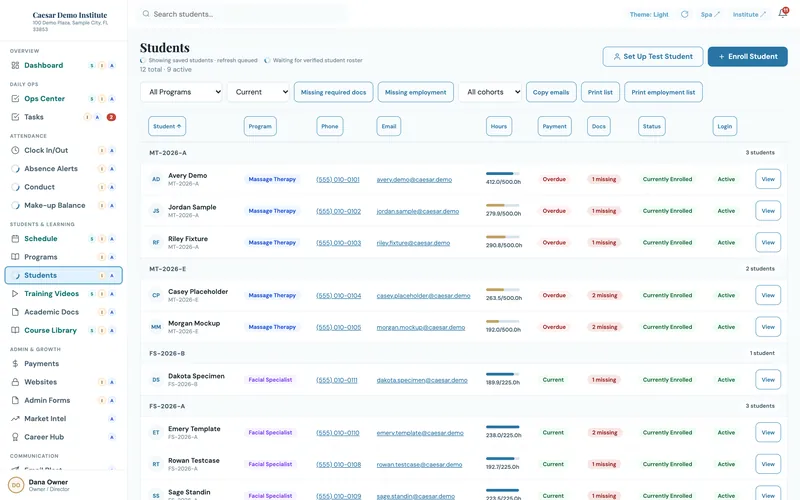Sort by the Status column header
The width and height of the screenshot is (800, 500).
[652, 126]
